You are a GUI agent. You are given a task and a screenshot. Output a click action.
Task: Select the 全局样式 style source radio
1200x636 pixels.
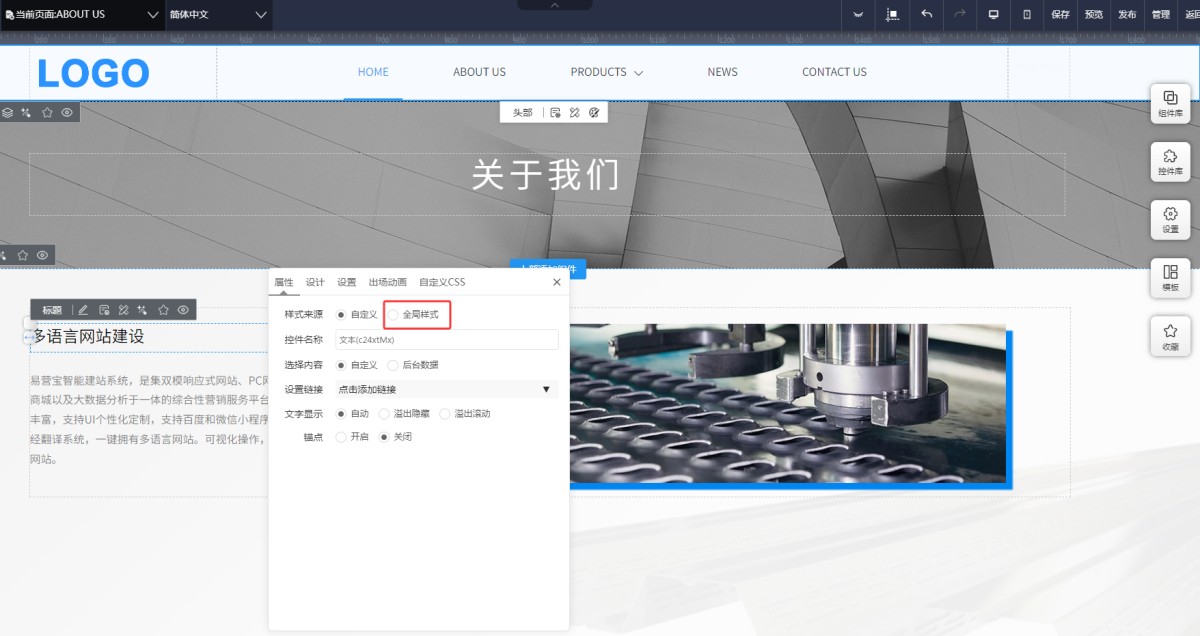click(393, 315)
